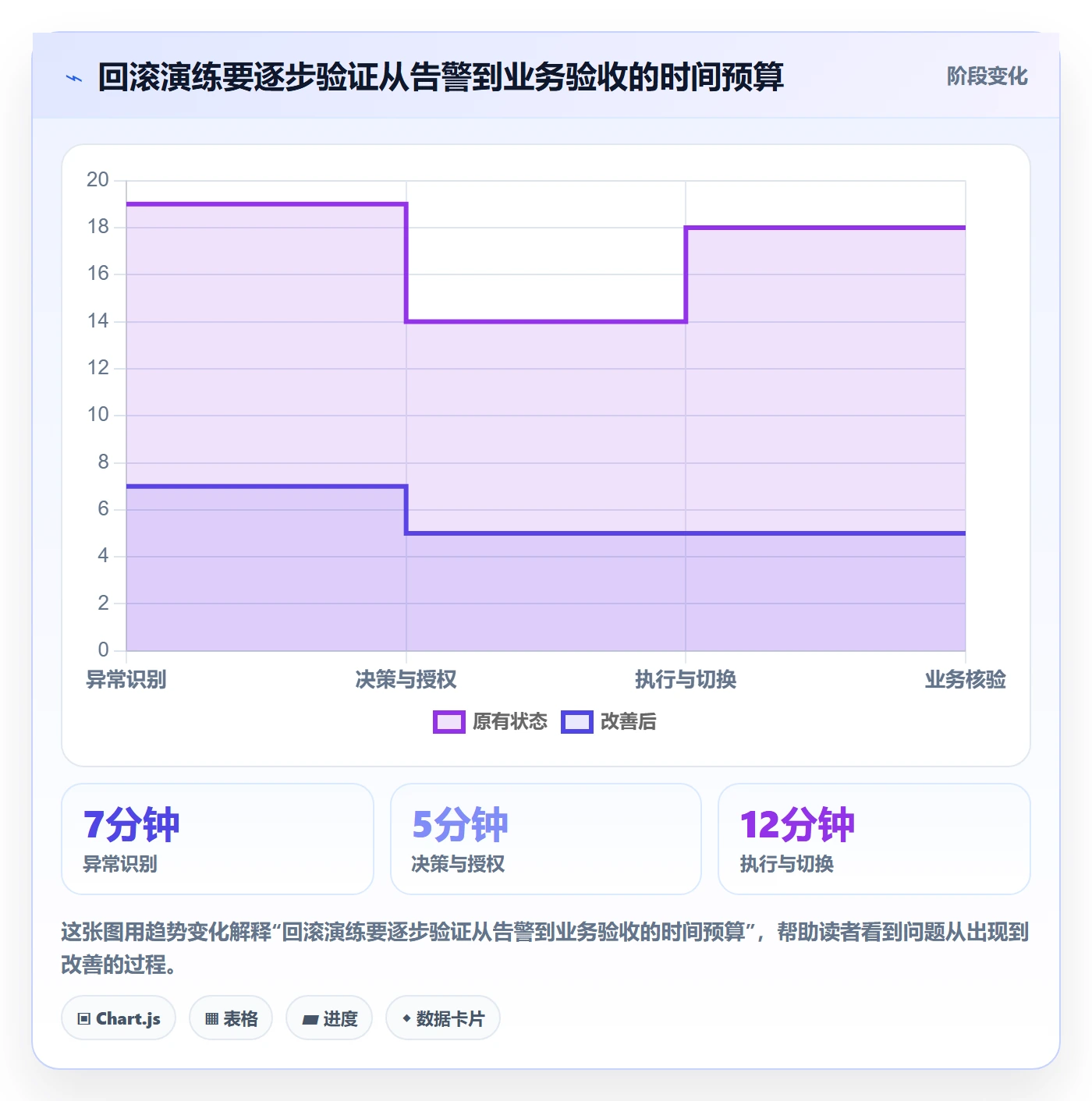The height and width of the screenshot is (1101, 1092).
Task: Toggle the 原有状态 legend swatch
Action: pos(449,722)
